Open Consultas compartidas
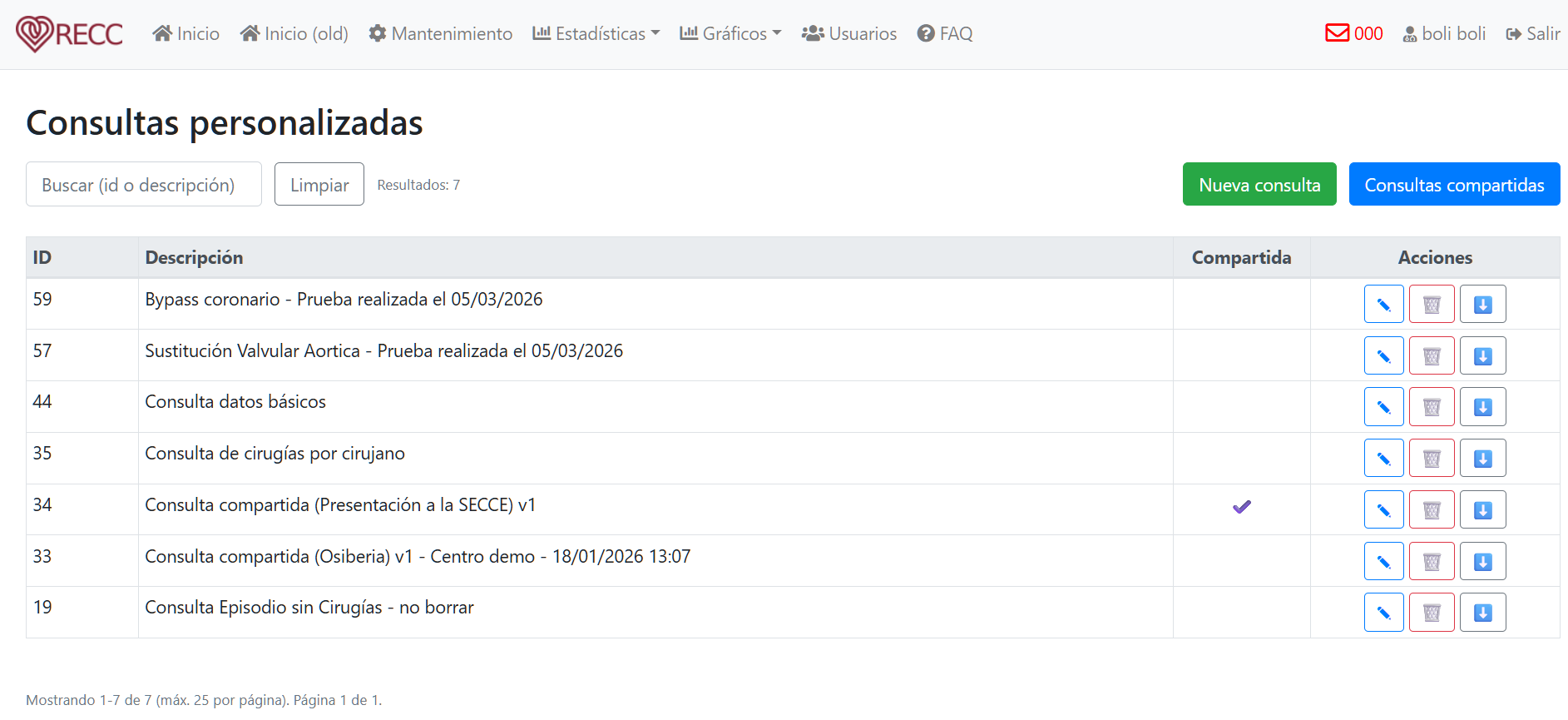The width and height of the screenshot is (1568, 720). pos(1453,185)
